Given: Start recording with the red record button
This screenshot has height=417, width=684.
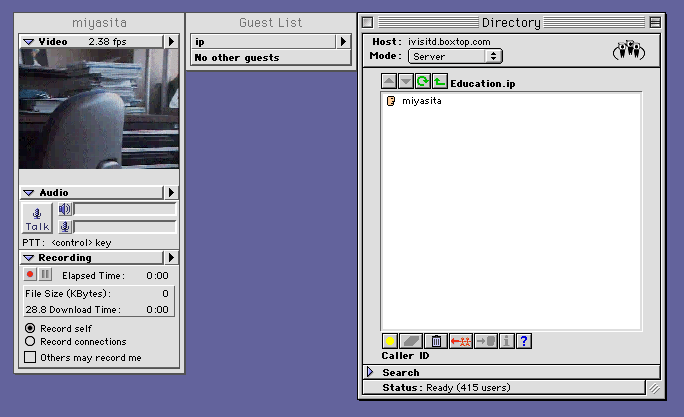Looking at the screenshot, I should click(30, 274).
